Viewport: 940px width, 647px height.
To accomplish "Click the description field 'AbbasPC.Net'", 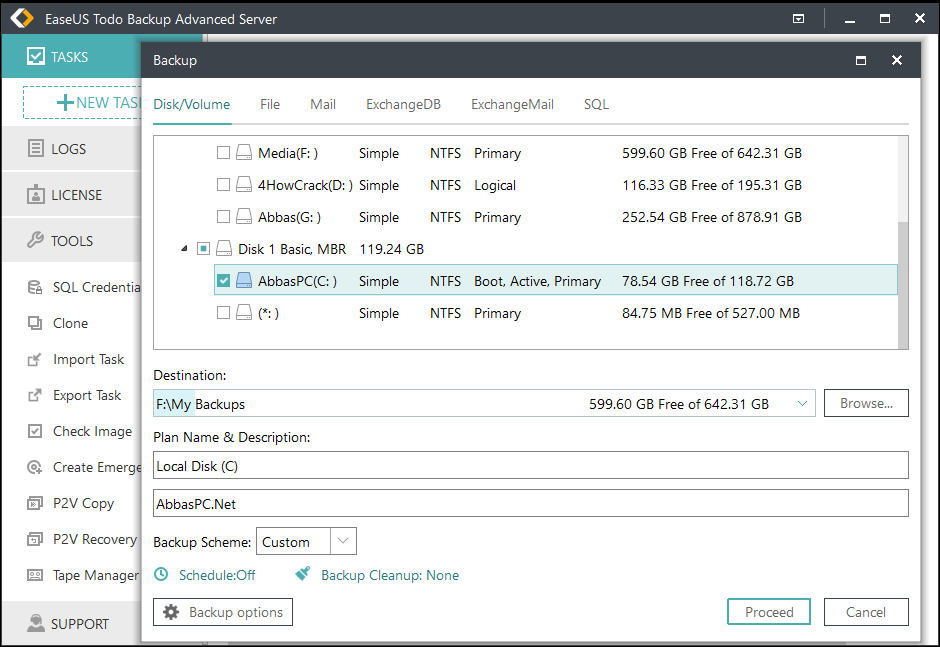I will (531, 503).
